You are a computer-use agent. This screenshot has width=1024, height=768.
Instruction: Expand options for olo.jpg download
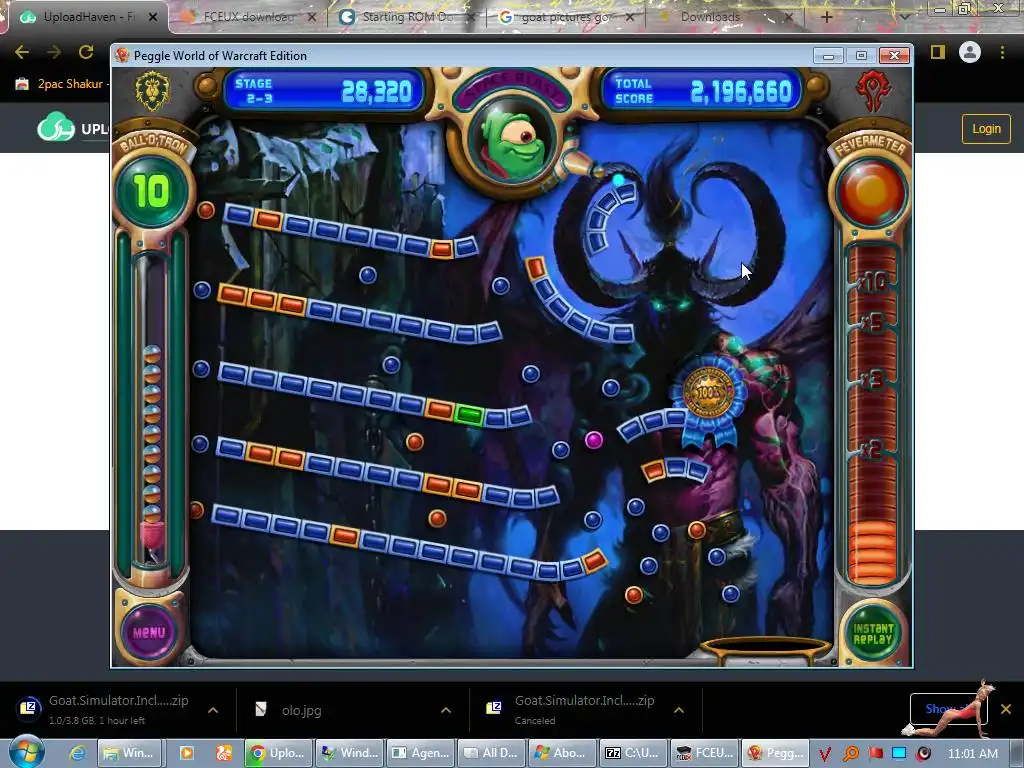pyautogui.click(x=445, y=710)
